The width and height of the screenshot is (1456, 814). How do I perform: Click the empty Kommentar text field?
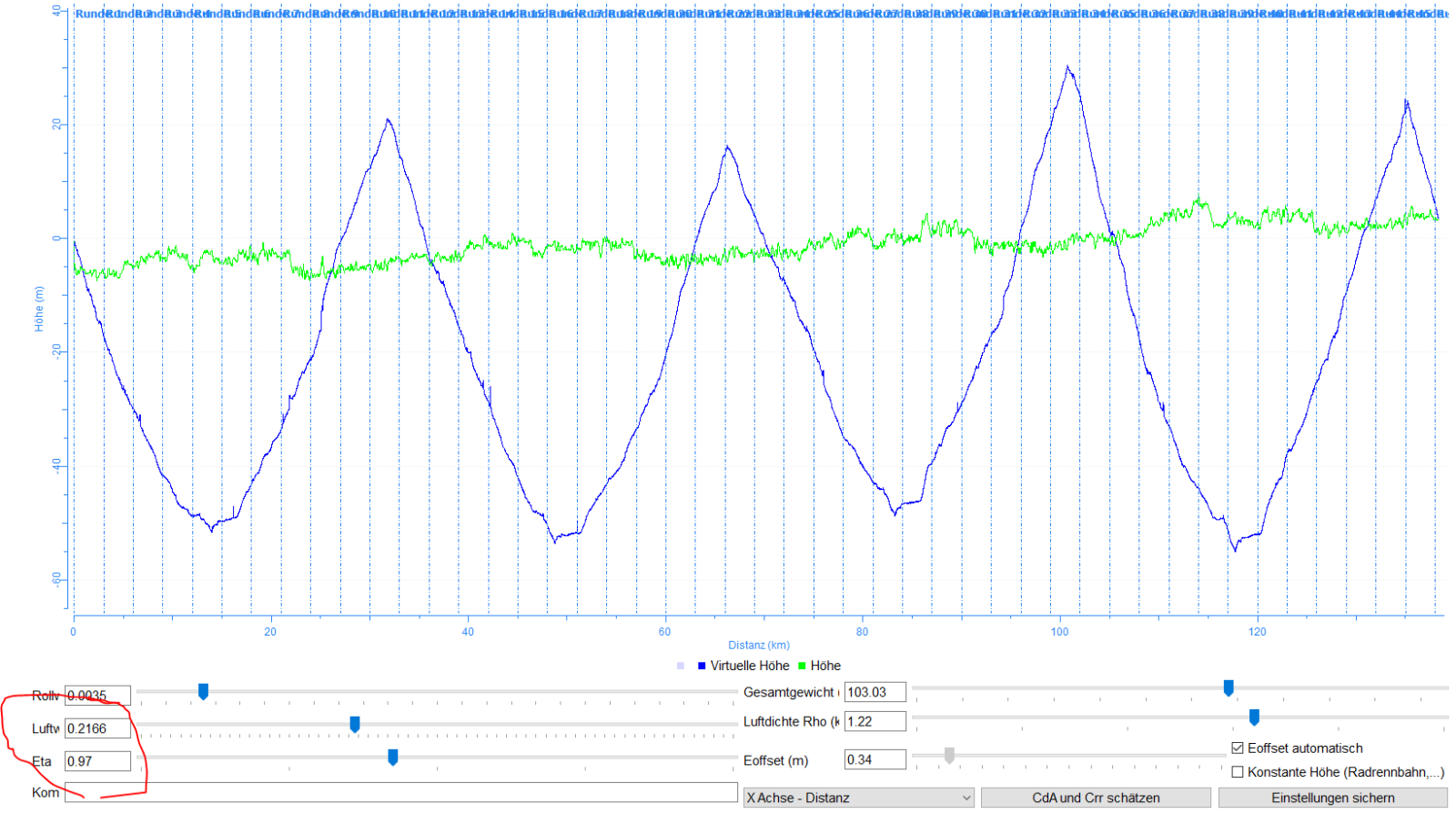400,792
